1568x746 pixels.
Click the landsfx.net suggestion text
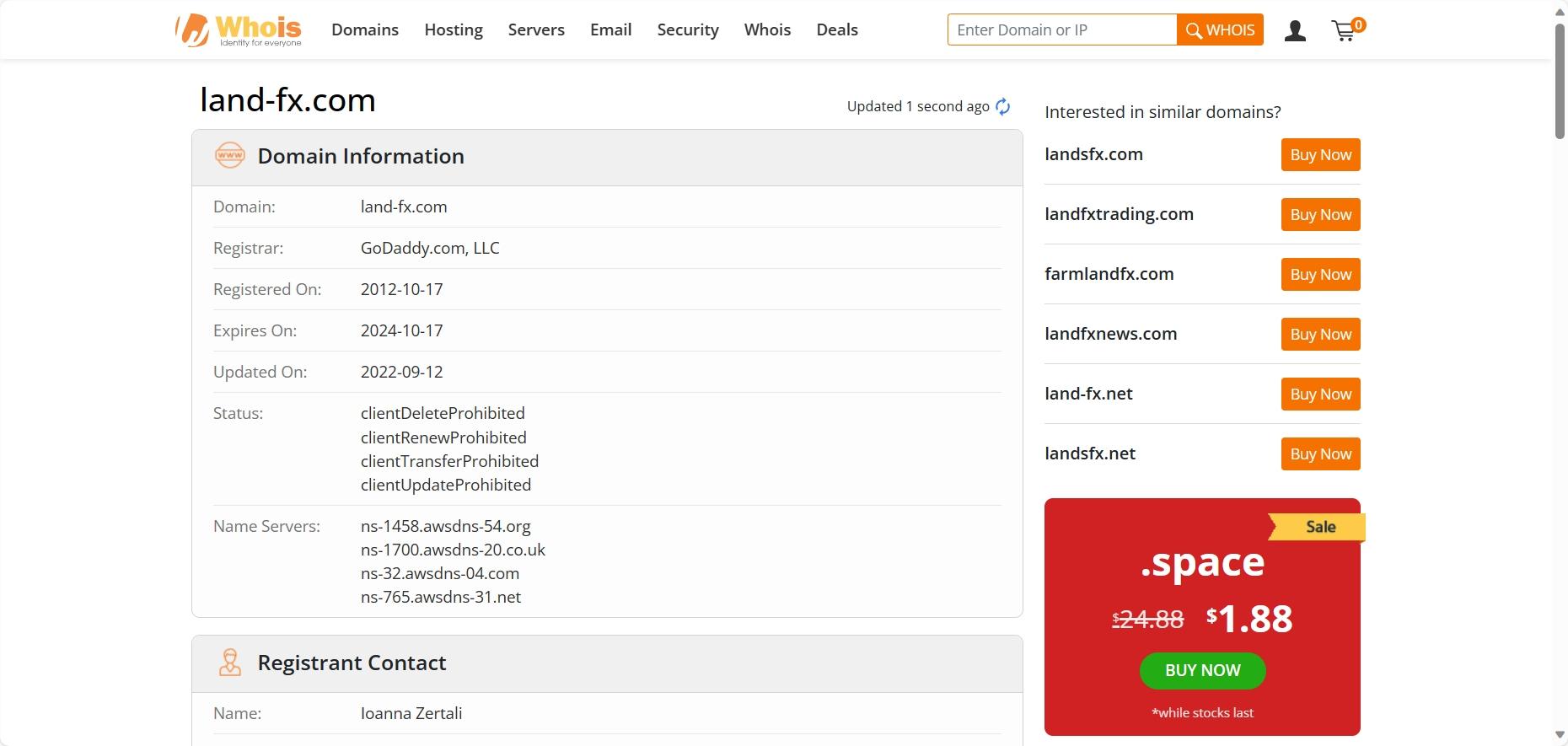(1090, 454)
